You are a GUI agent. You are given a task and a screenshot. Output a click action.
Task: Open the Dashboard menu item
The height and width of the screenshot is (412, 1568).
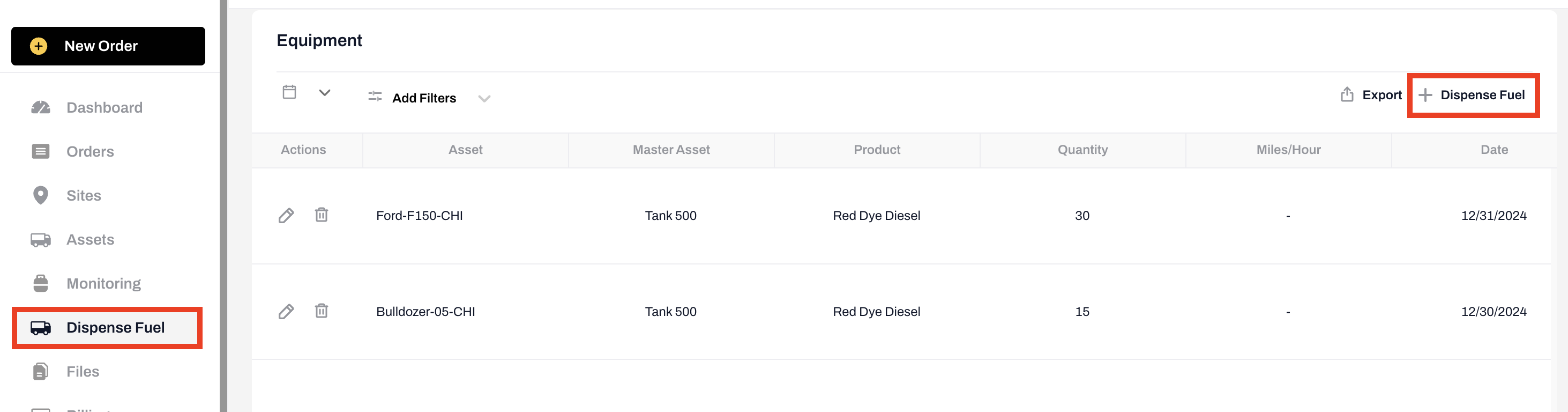pos(104,108)
